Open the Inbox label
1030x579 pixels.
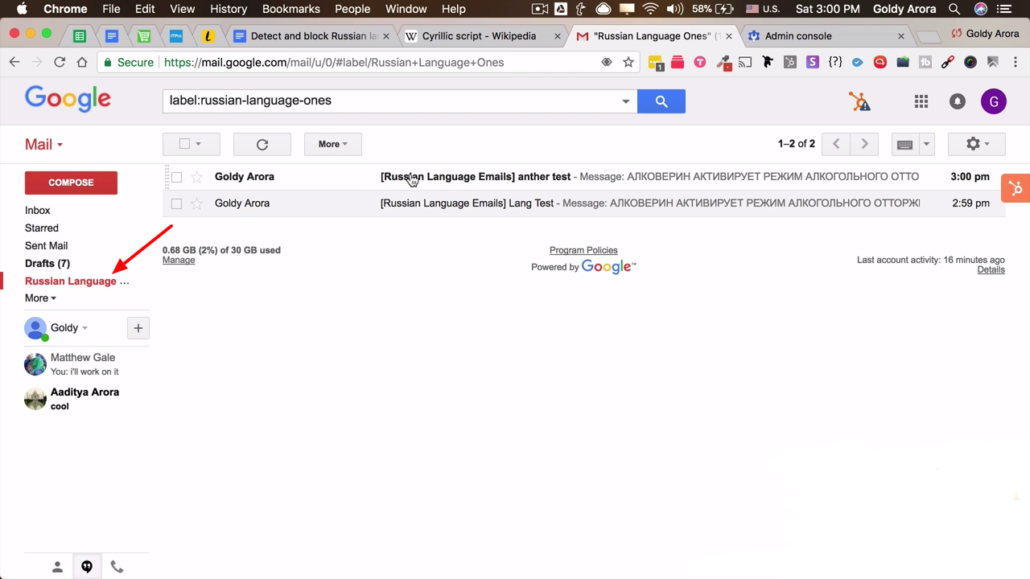pos(37,210)
